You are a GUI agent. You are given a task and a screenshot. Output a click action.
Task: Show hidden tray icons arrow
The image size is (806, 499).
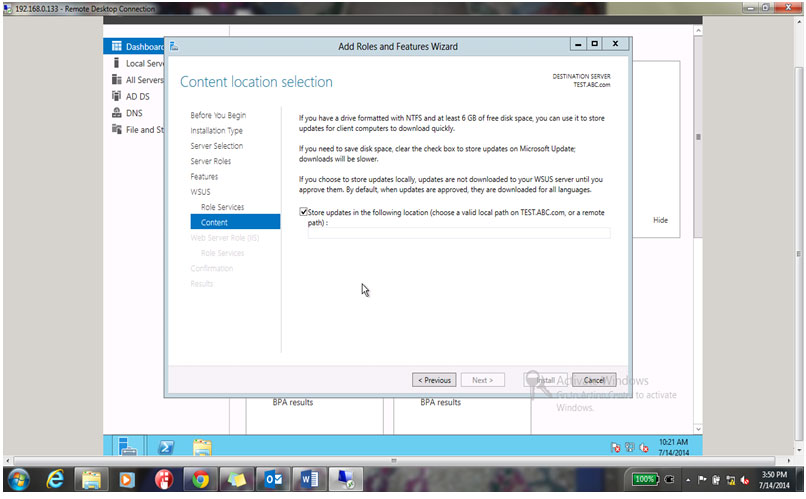coord(688,480)
